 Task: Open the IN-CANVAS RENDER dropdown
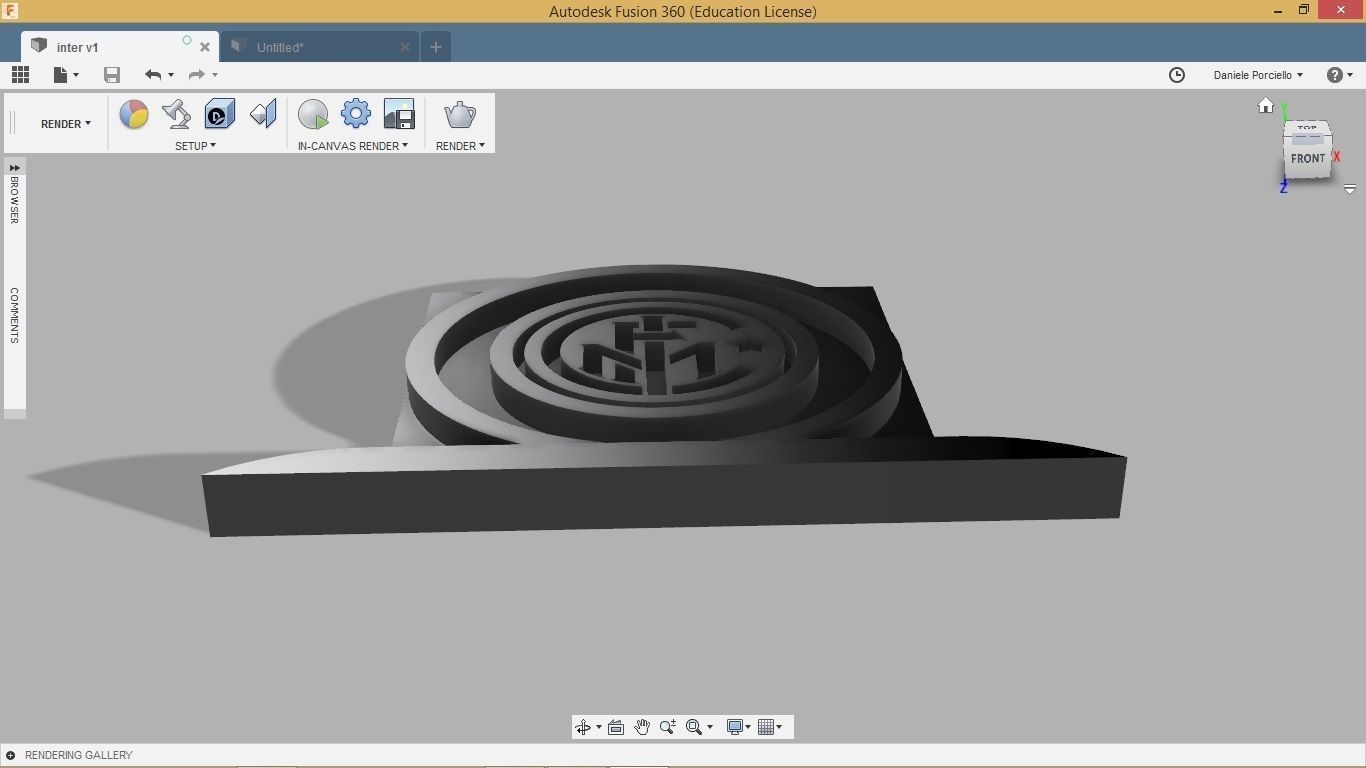[x=353, y=146]
